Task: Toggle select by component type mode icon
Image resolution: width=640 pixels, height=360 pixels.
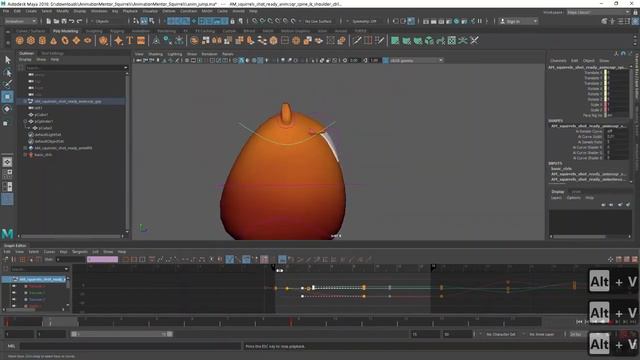Action: (x=151, y=21)
